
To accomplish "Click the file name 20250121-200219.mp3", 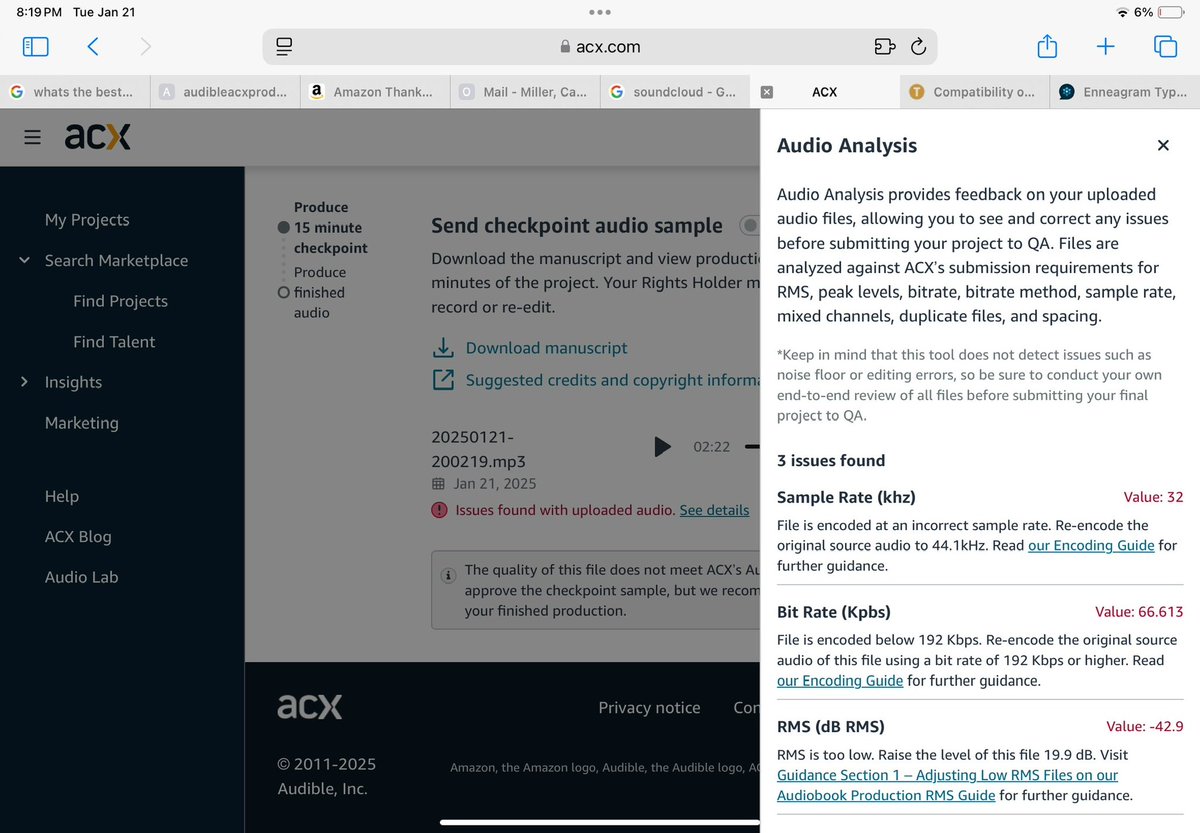I will [x=478, y=449].
